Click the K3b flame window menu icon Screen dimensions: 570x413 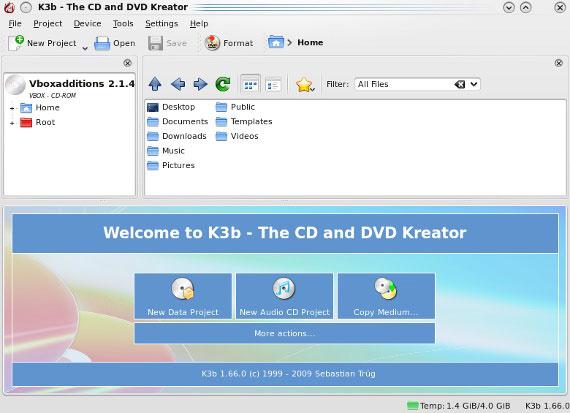(9, 7)
